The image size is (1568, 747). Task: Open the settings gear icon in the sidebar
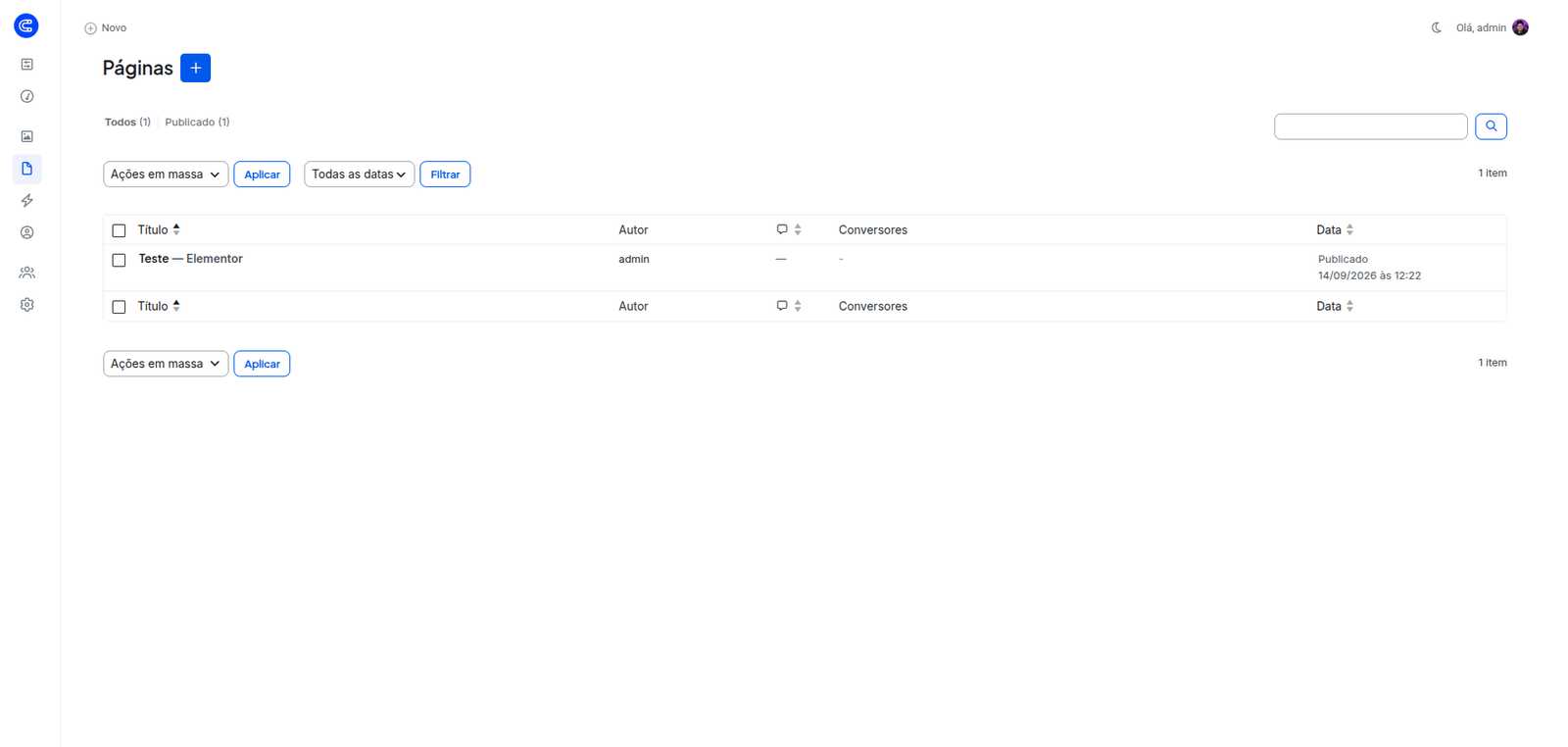27,305
